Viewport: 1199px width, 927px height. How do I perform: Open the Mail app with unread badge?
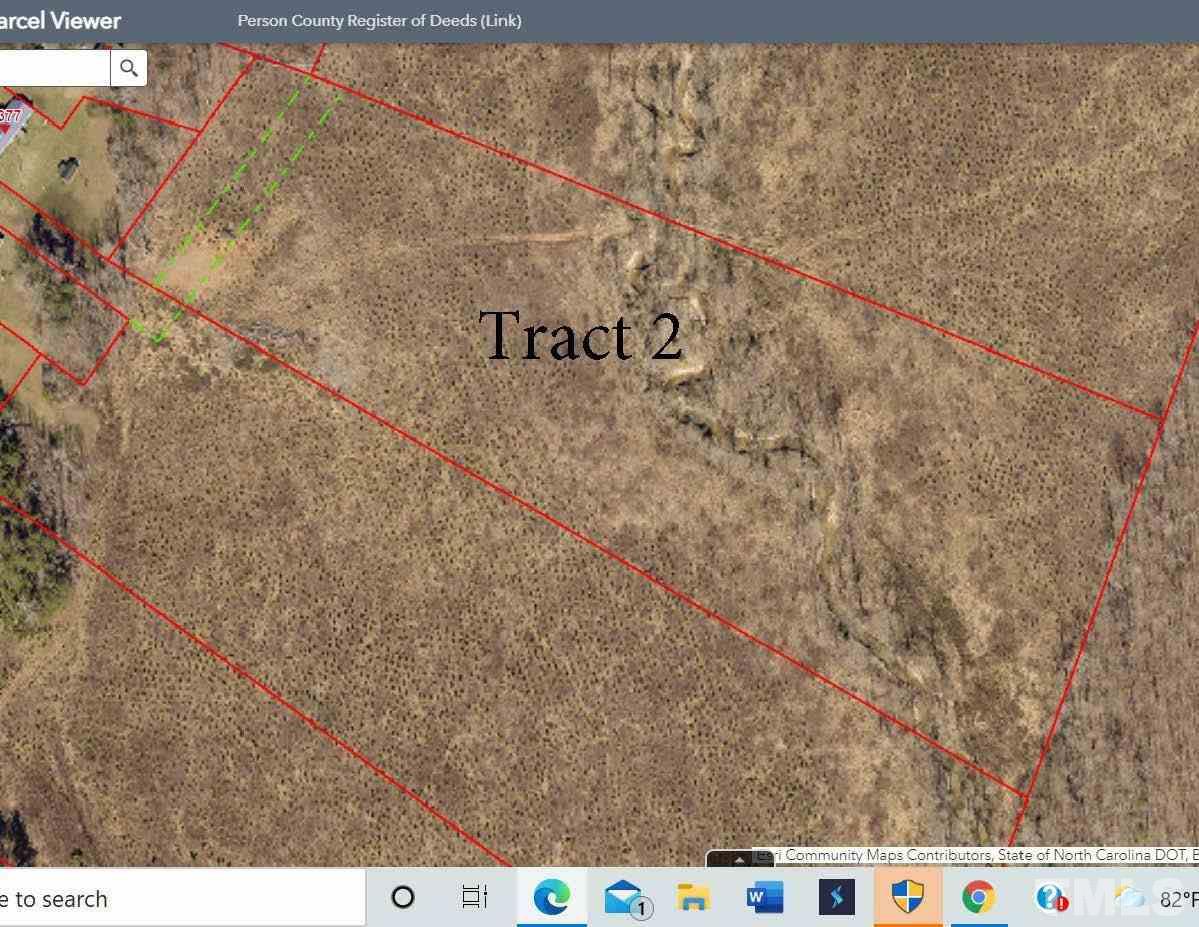click(625, 897)
